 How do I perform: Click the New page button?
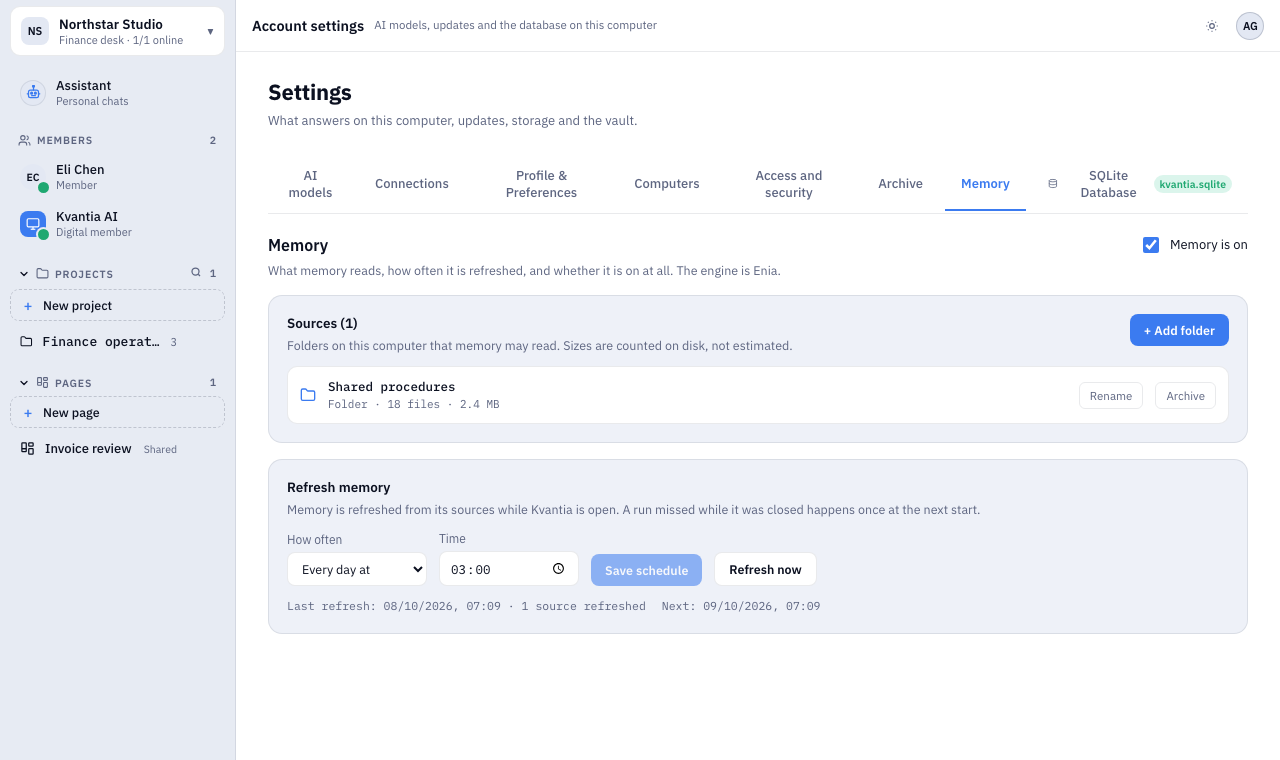tap(117, 412)
